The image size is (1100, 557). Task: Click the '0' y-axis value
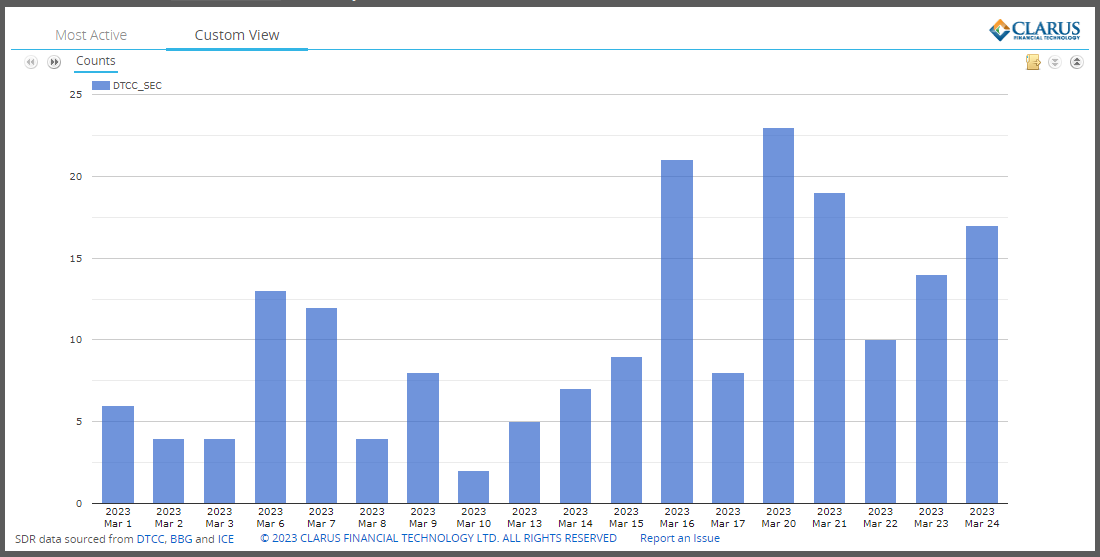[79, 504]
